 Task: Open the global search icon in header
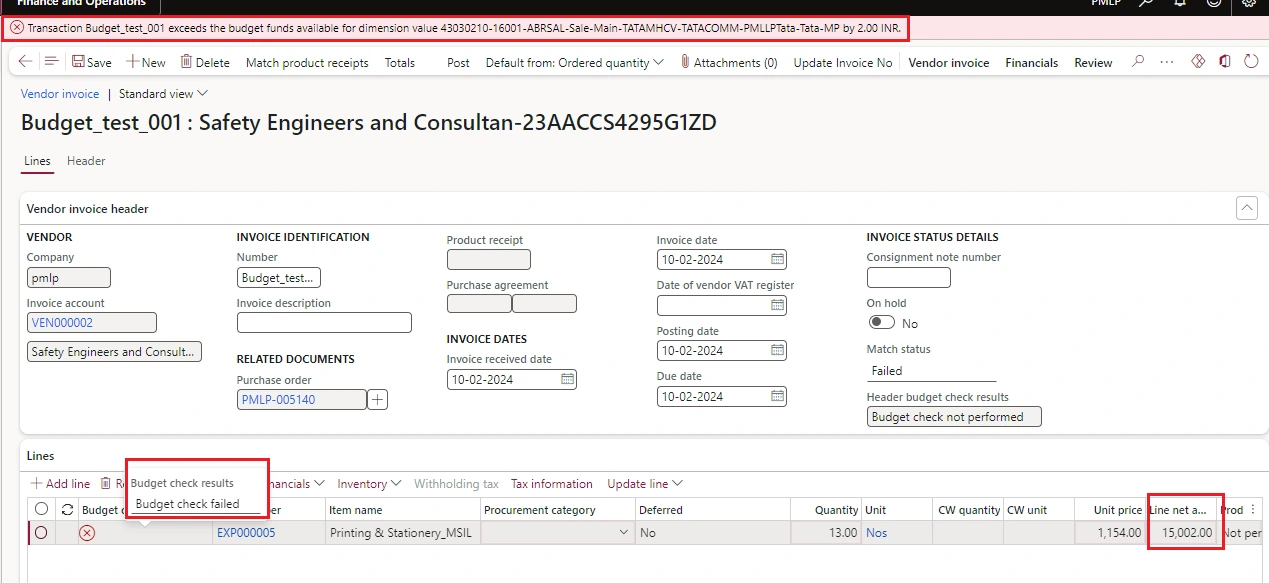[x=1146, y=3]
